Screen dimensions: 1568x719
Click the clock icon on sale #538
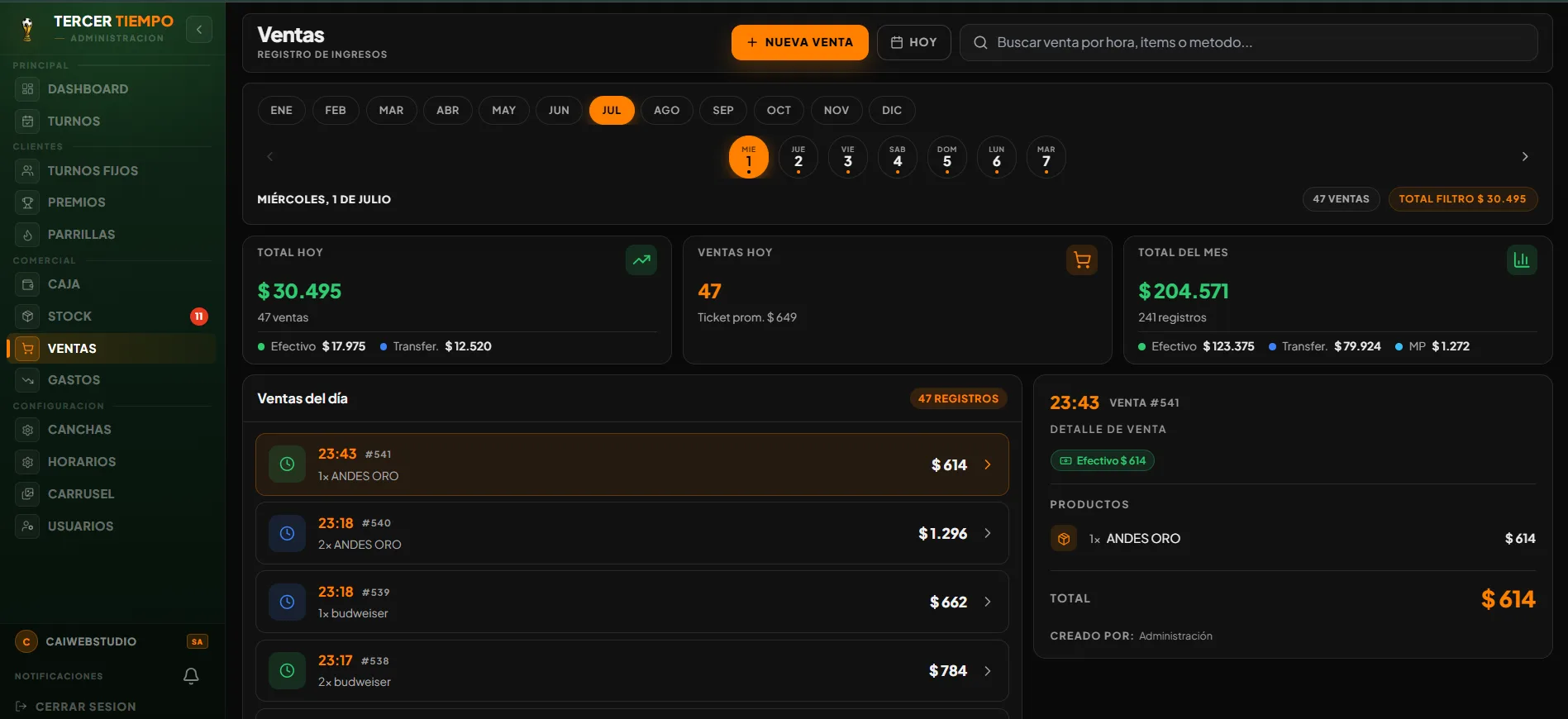point(287,670)
